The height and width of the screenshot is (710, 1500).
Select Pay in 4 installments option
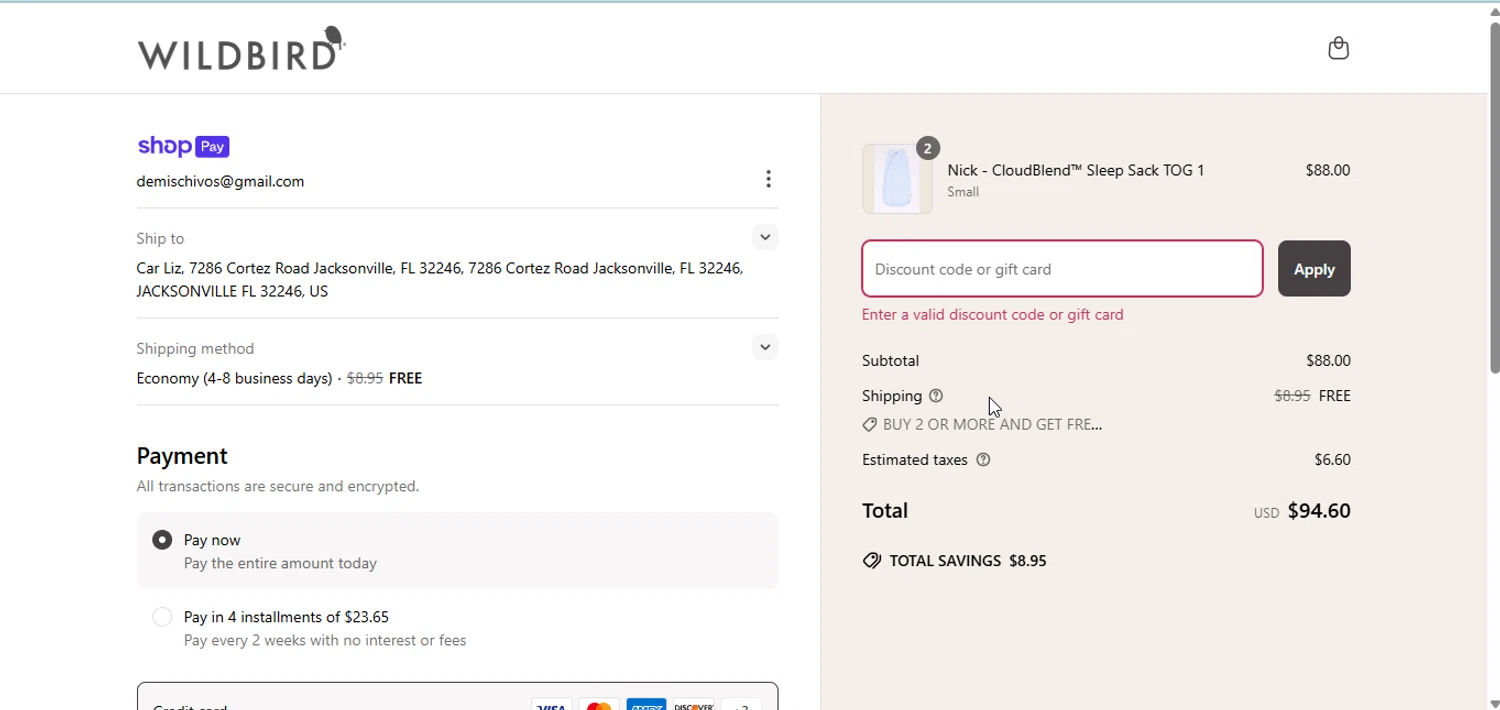(162, 617)
